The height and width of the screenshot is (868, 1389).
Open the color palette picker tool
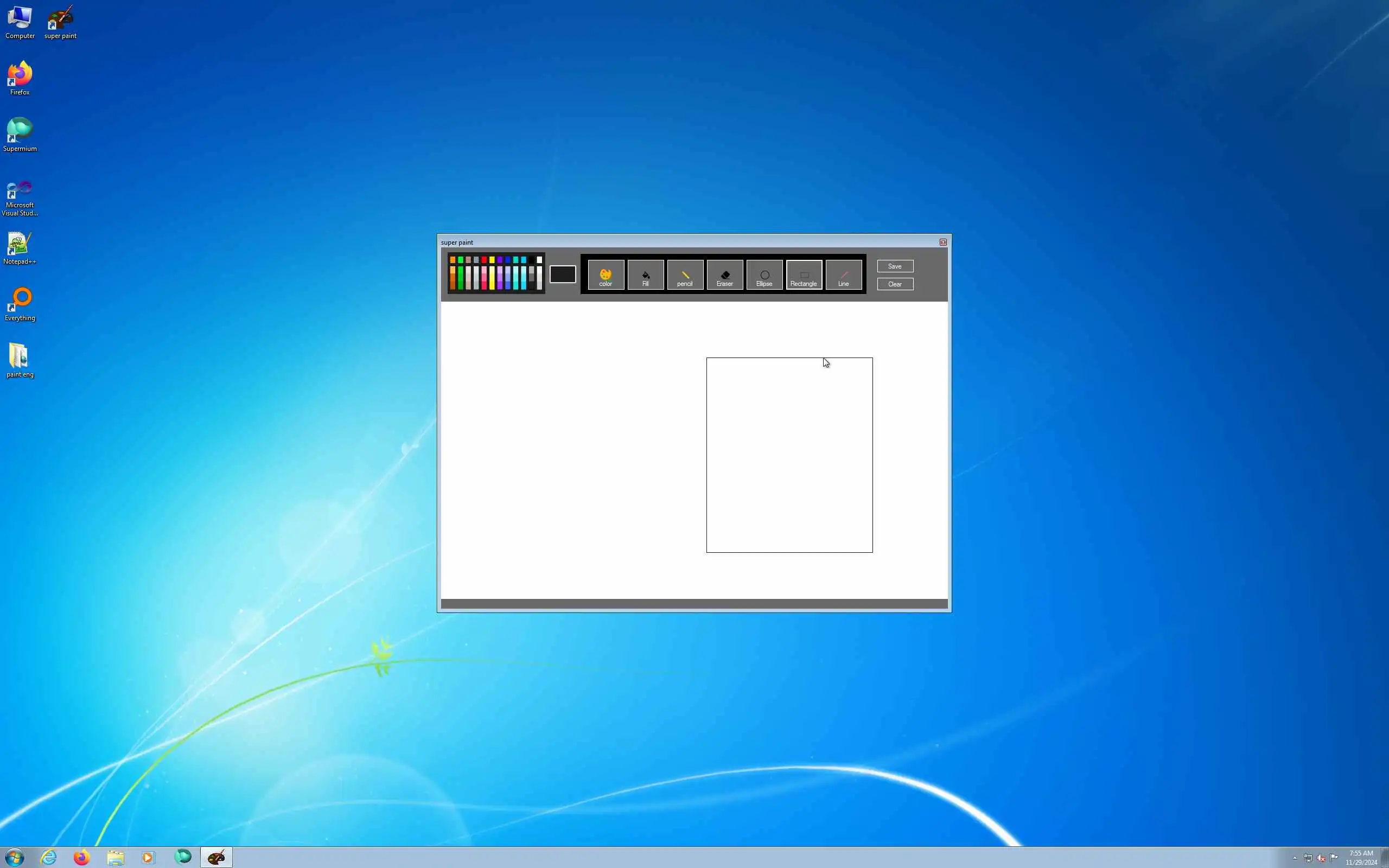coord(606,276)
